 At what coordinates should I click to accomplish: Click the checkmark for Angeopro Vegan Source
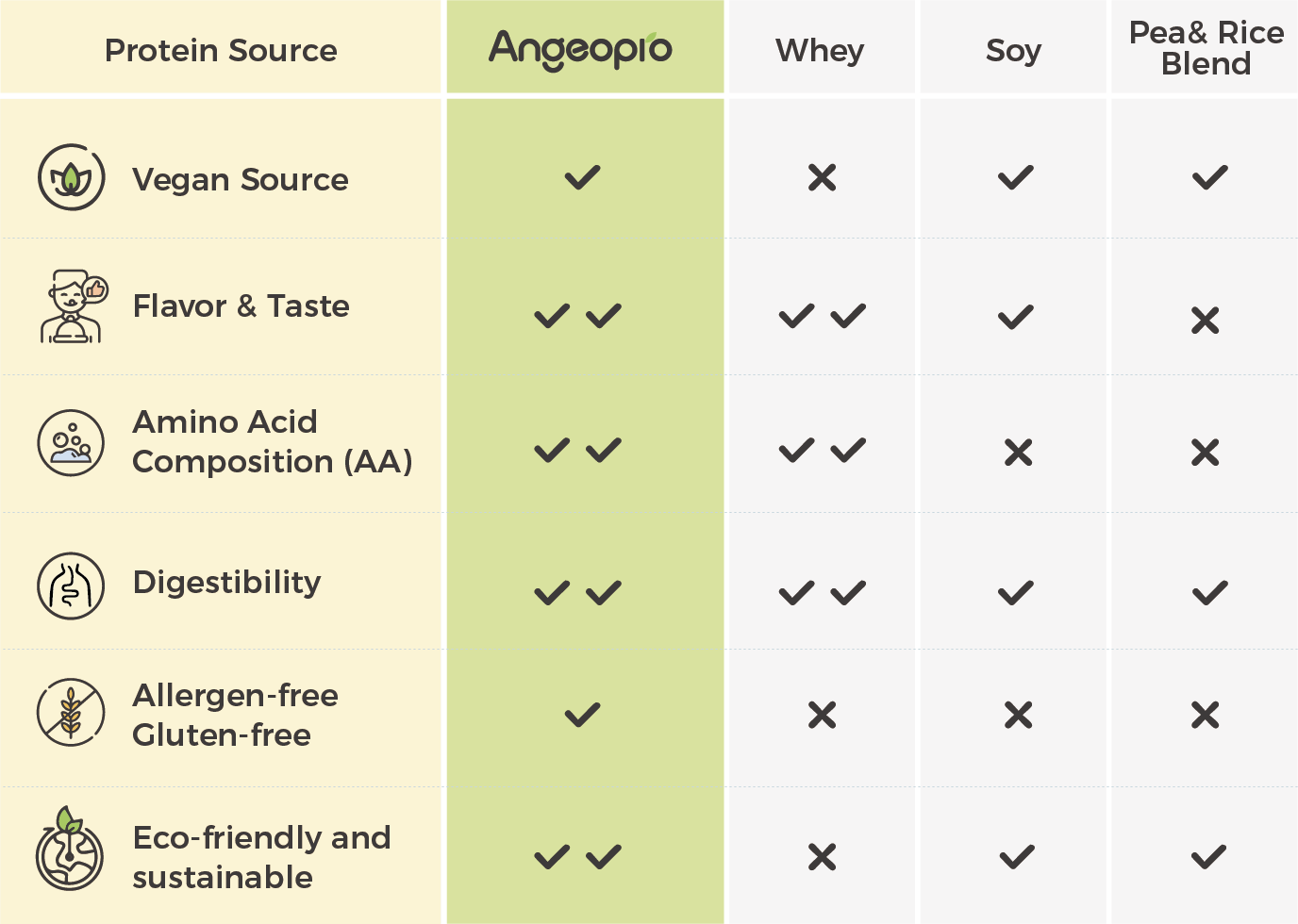(x=583, y=177)
